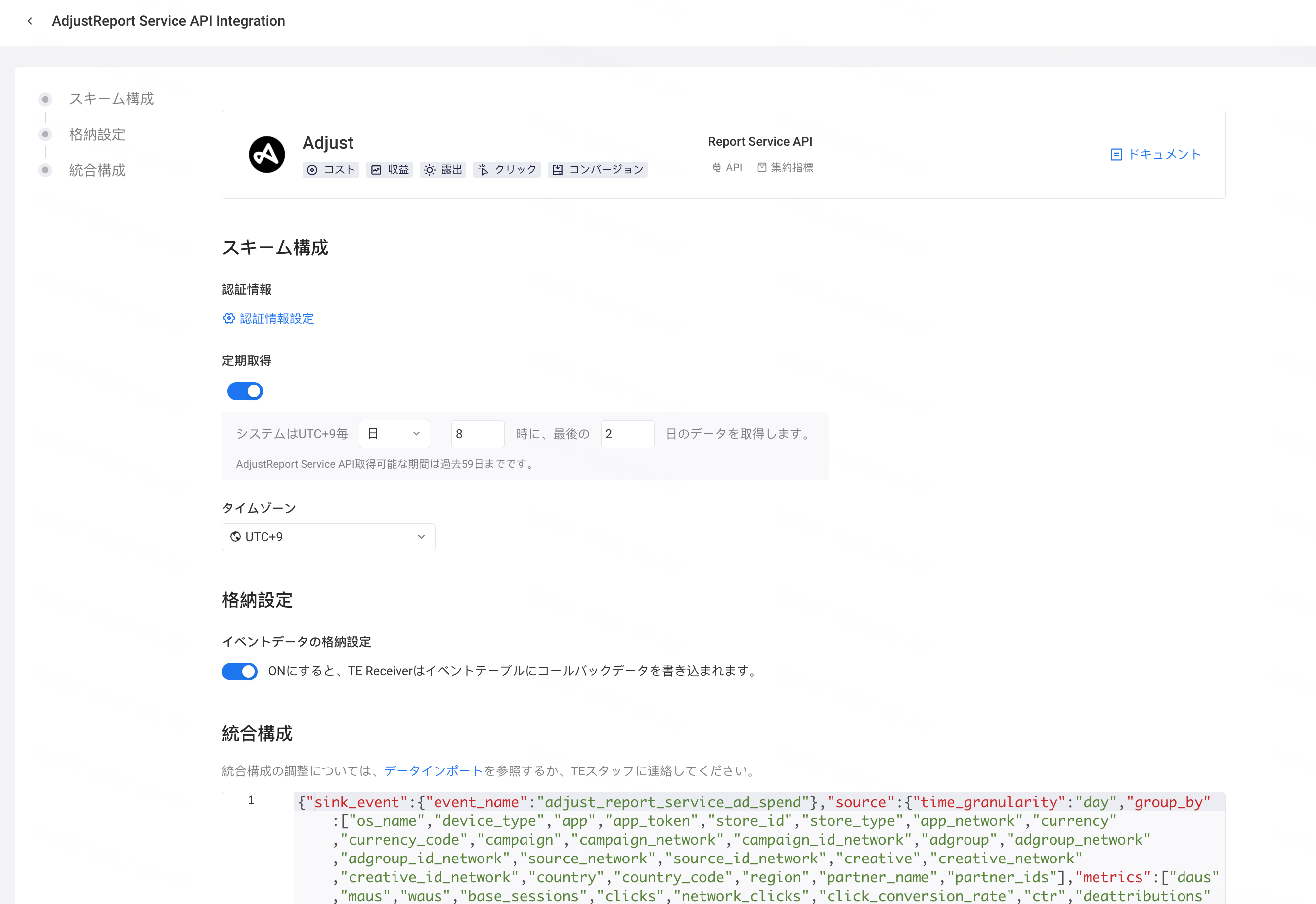The image size is (1316, 904).
Task: Click the Adjust product name text
Action: click(x=328, y=143)
